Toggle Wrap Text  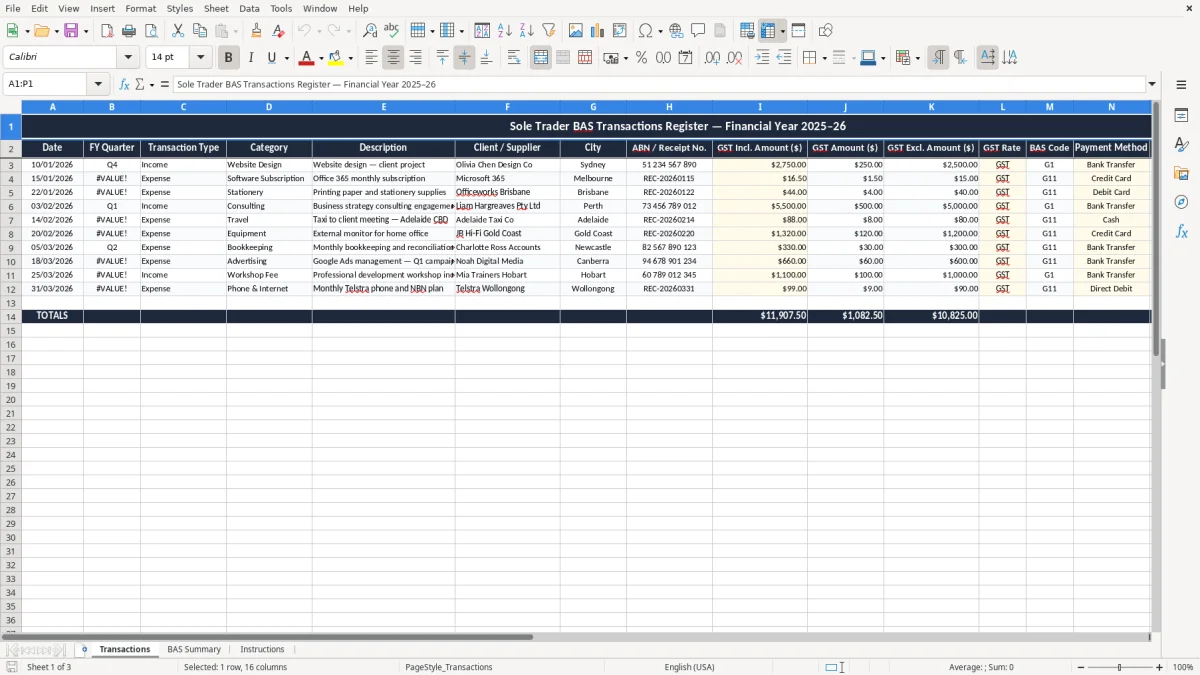(514, 58)
